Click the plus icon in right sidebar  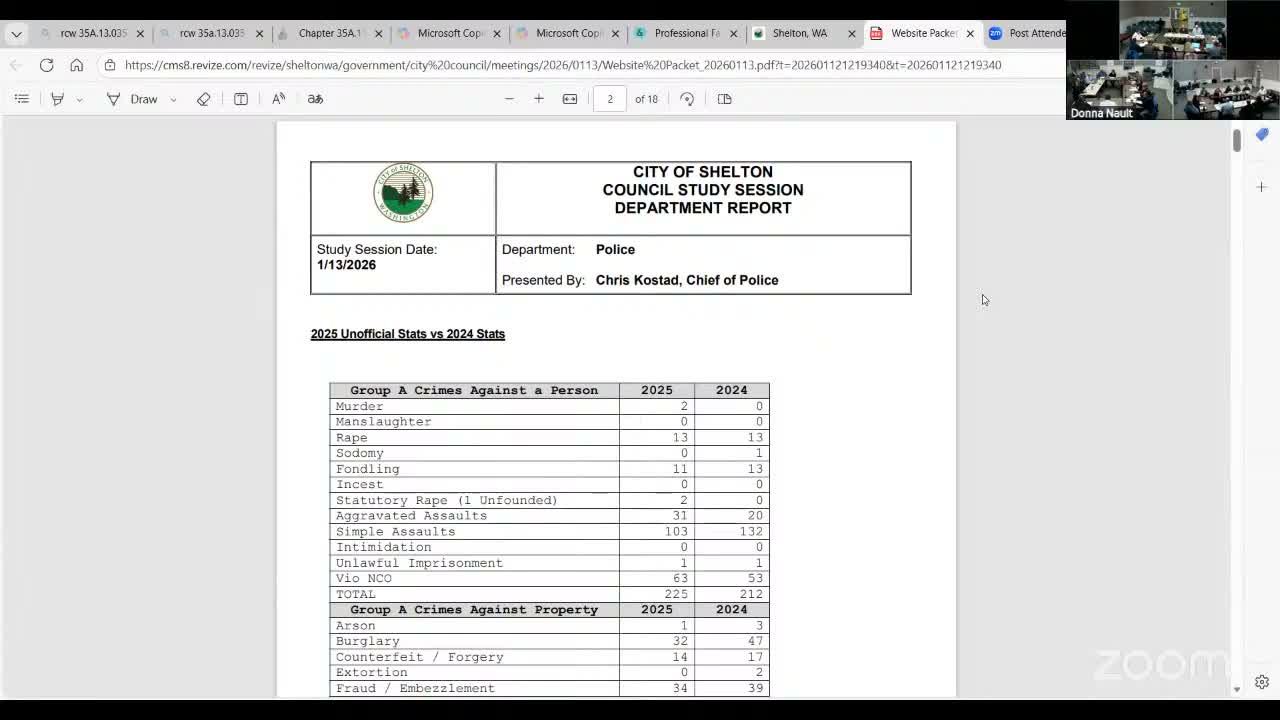1262,187
